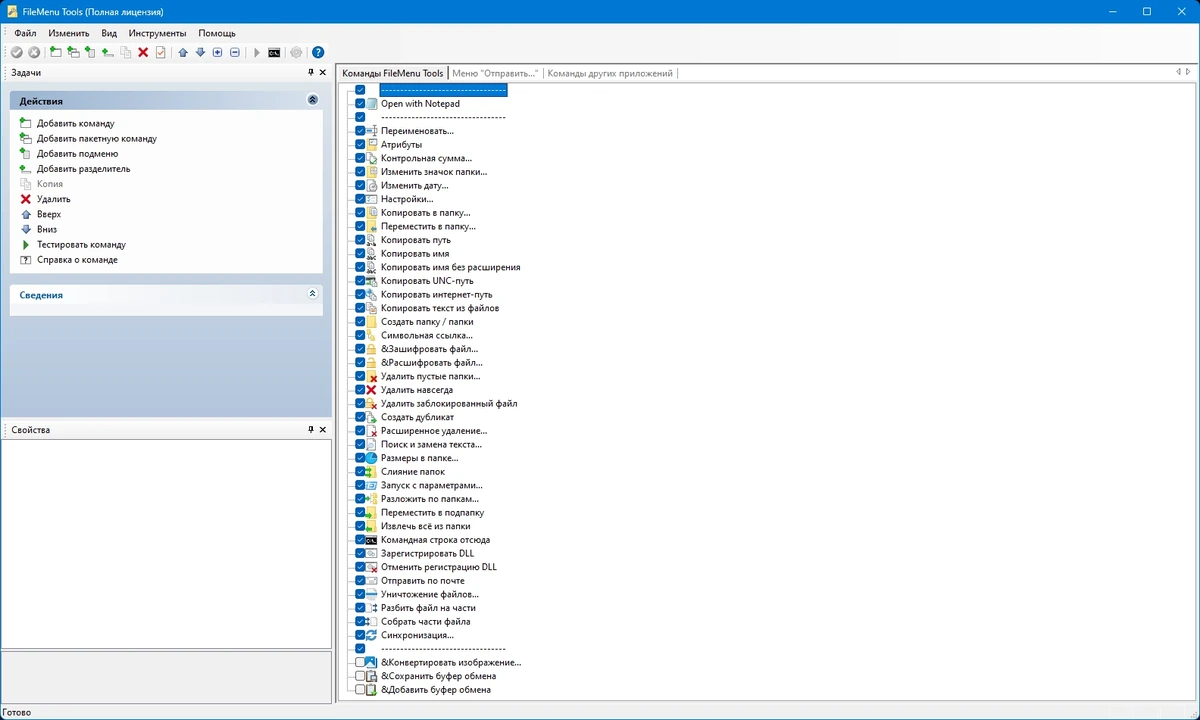Click the Синхронизация command icon
The width and height of the screenshot is (1200, 720).
tap(371, 635)
